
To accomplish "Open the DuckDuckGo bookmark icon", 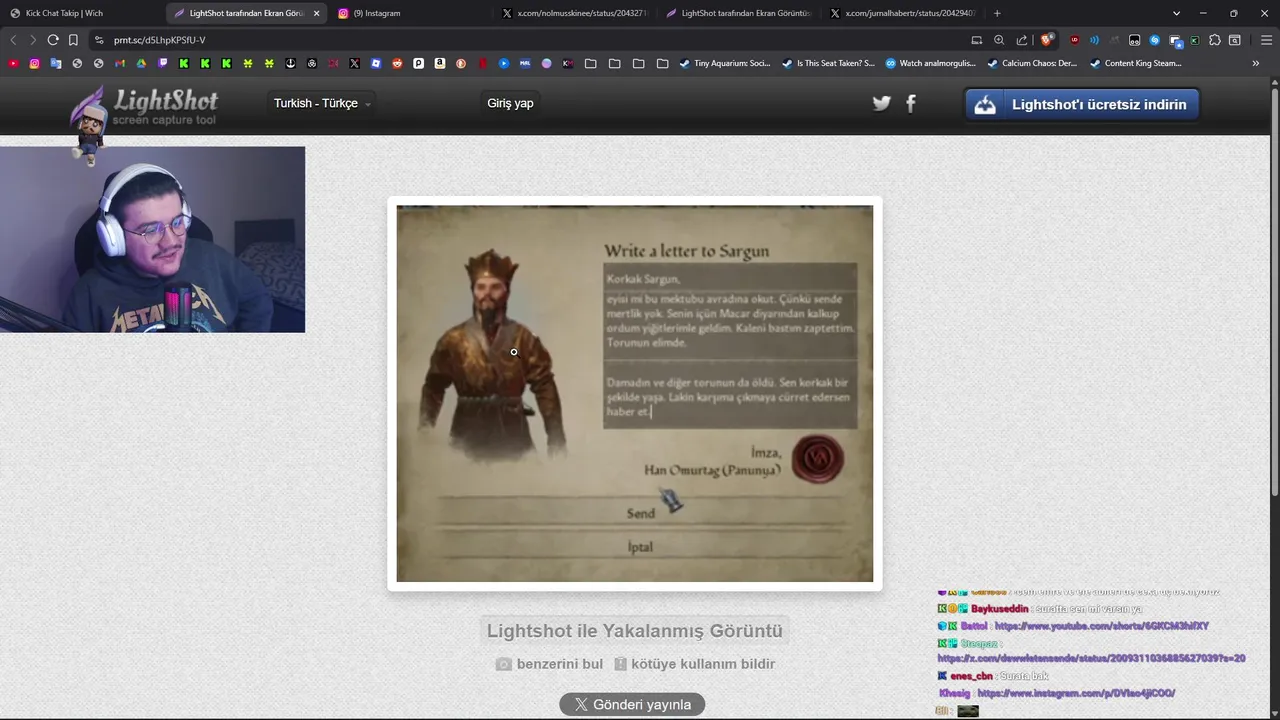I will (461, 63).
